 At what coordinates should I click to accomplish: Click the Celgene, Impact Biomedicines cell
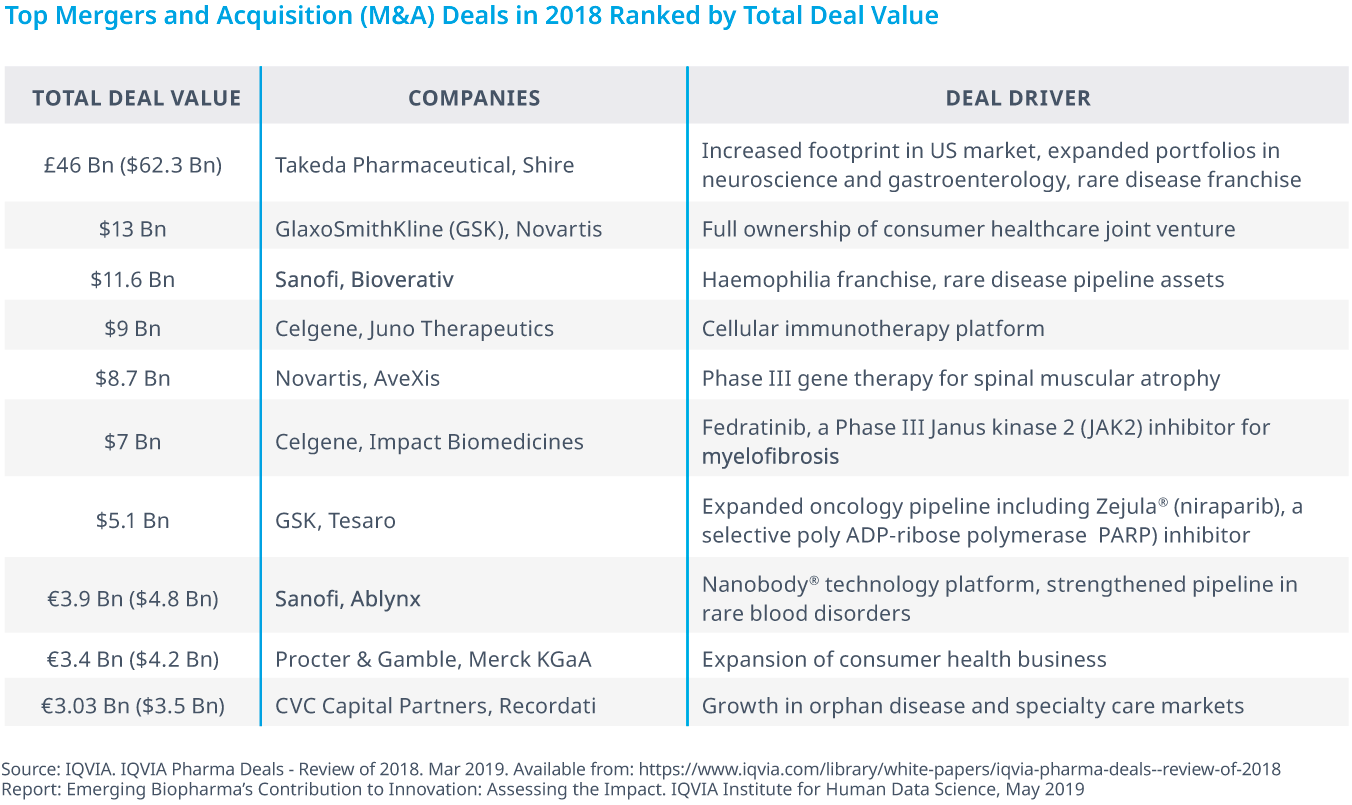(x=429, y=442)
